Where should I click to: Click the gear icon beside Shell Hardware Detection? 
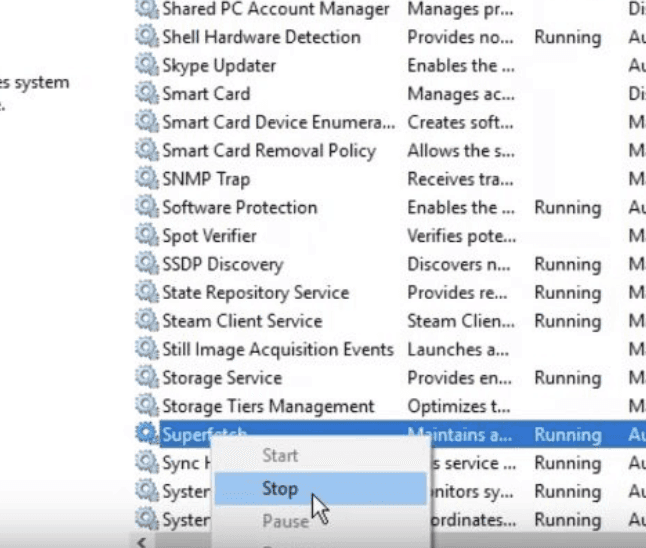[147, 37]
